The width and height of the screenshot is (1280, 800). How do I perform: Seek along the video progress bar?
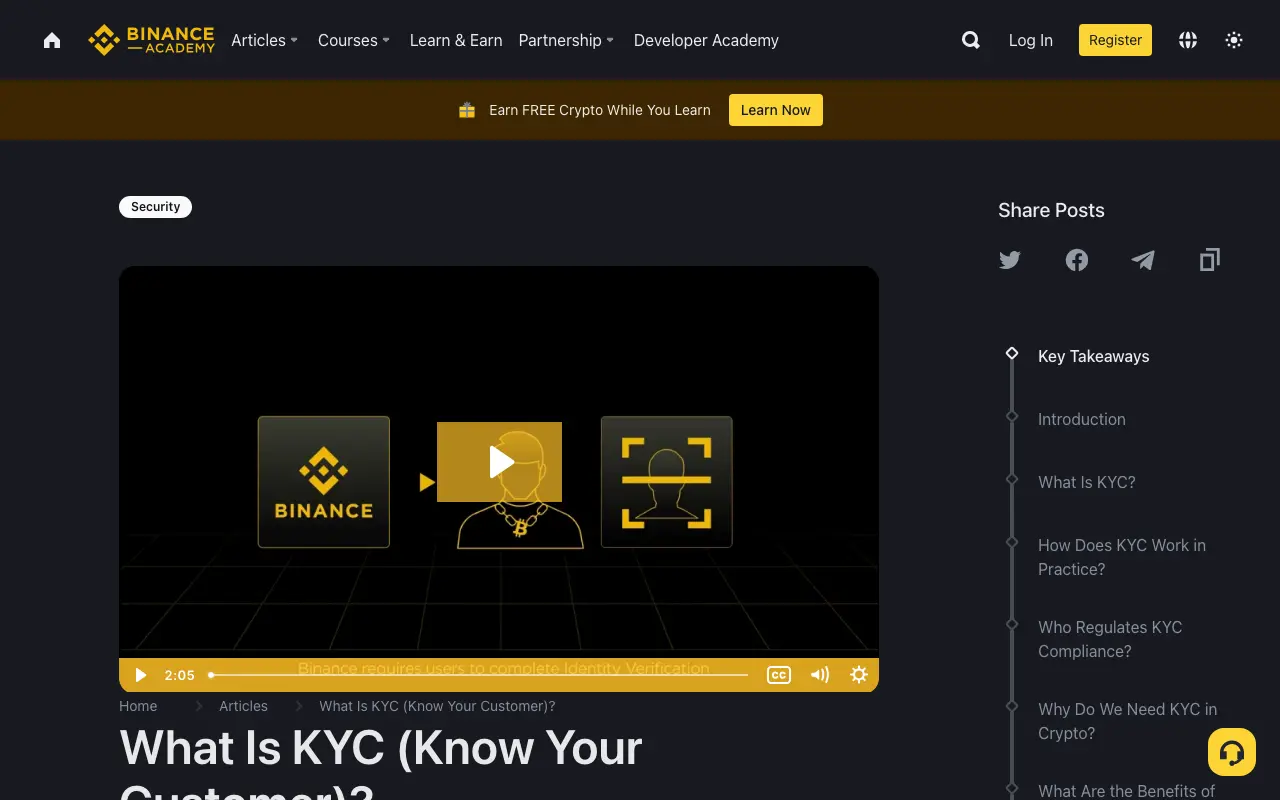click(479, 675)
